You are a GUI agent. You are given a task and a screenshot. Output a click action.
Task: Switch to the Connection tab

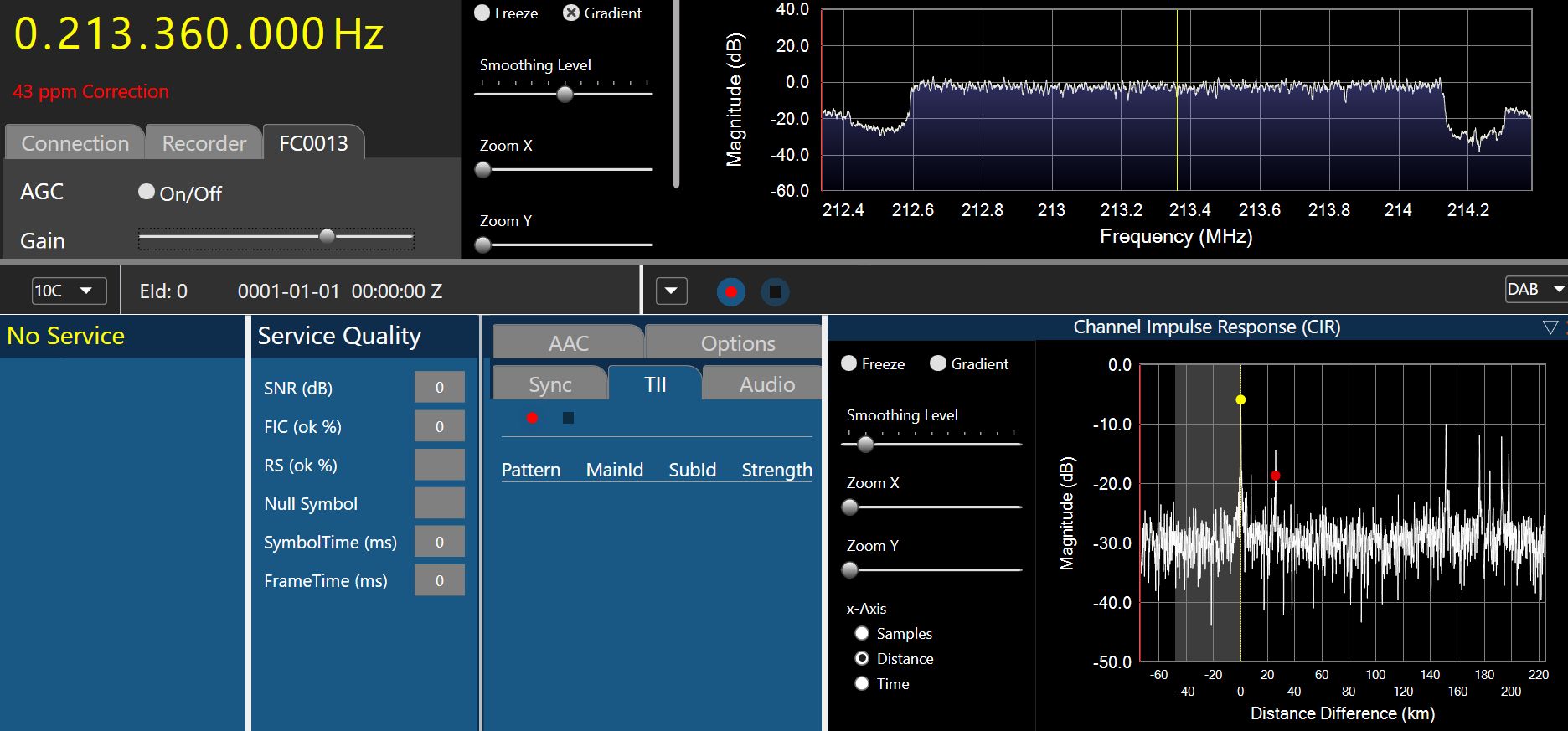[75, 143]
